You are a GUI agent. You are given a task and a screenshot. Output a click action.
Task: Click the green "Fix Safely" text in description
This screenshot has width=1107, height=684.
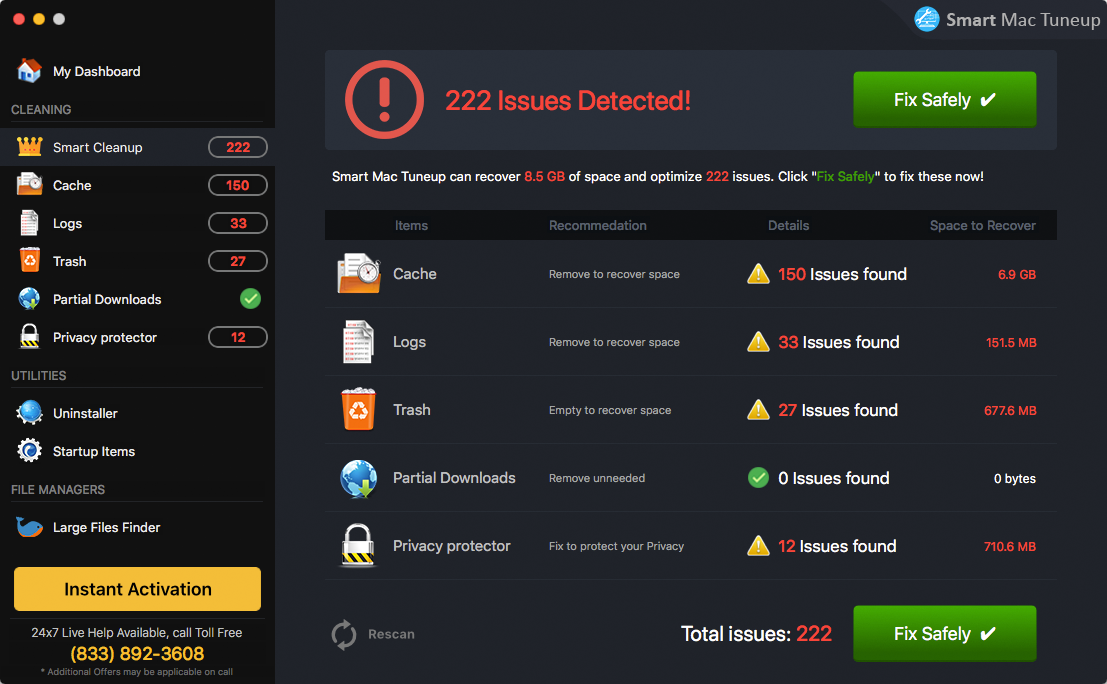846,176
